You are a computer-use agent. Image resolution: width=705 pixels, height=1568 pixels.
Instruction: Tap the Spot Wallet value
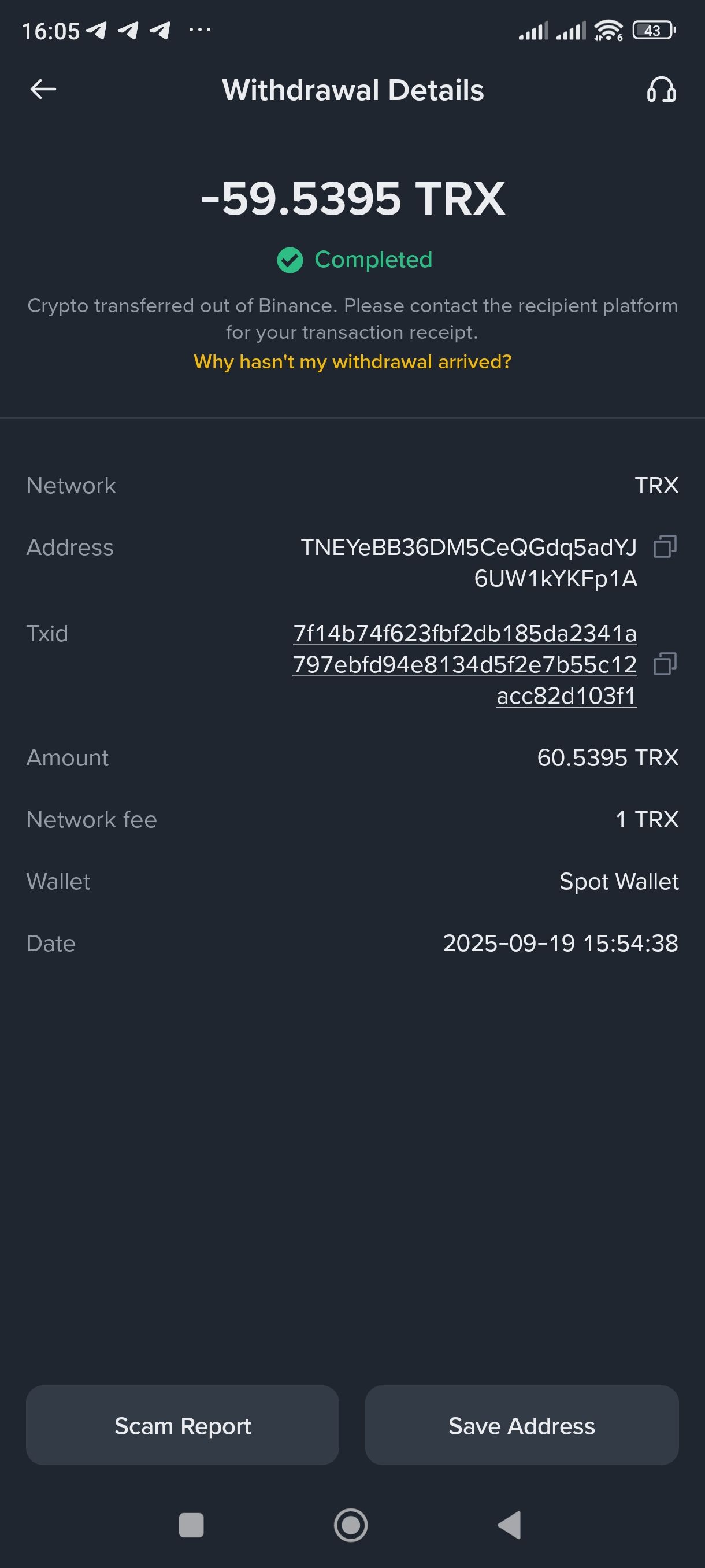pyautogui.click(x=619, y=881)
